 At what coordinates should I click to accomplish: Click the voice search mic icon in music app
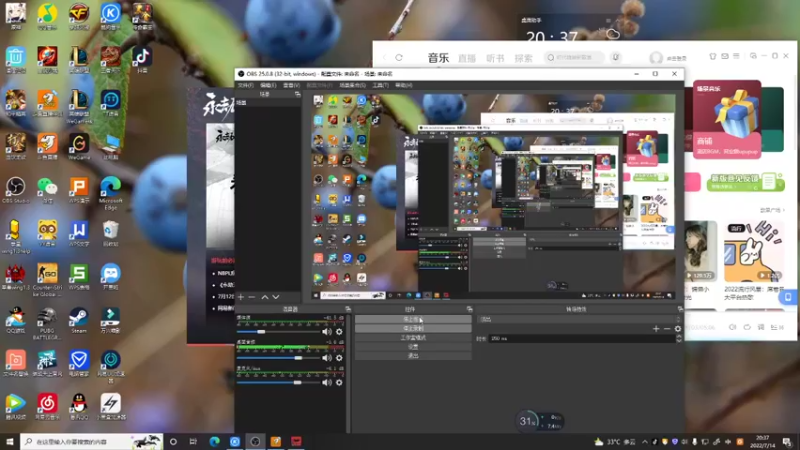click(616, 58)
